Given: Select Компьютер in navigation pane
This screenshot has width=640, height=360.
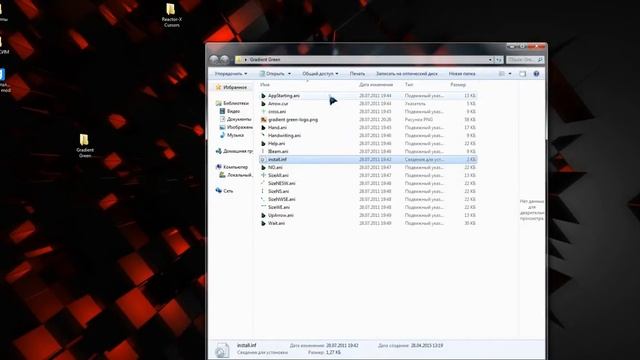Looking at the screenshot, I should click(231, 167).
